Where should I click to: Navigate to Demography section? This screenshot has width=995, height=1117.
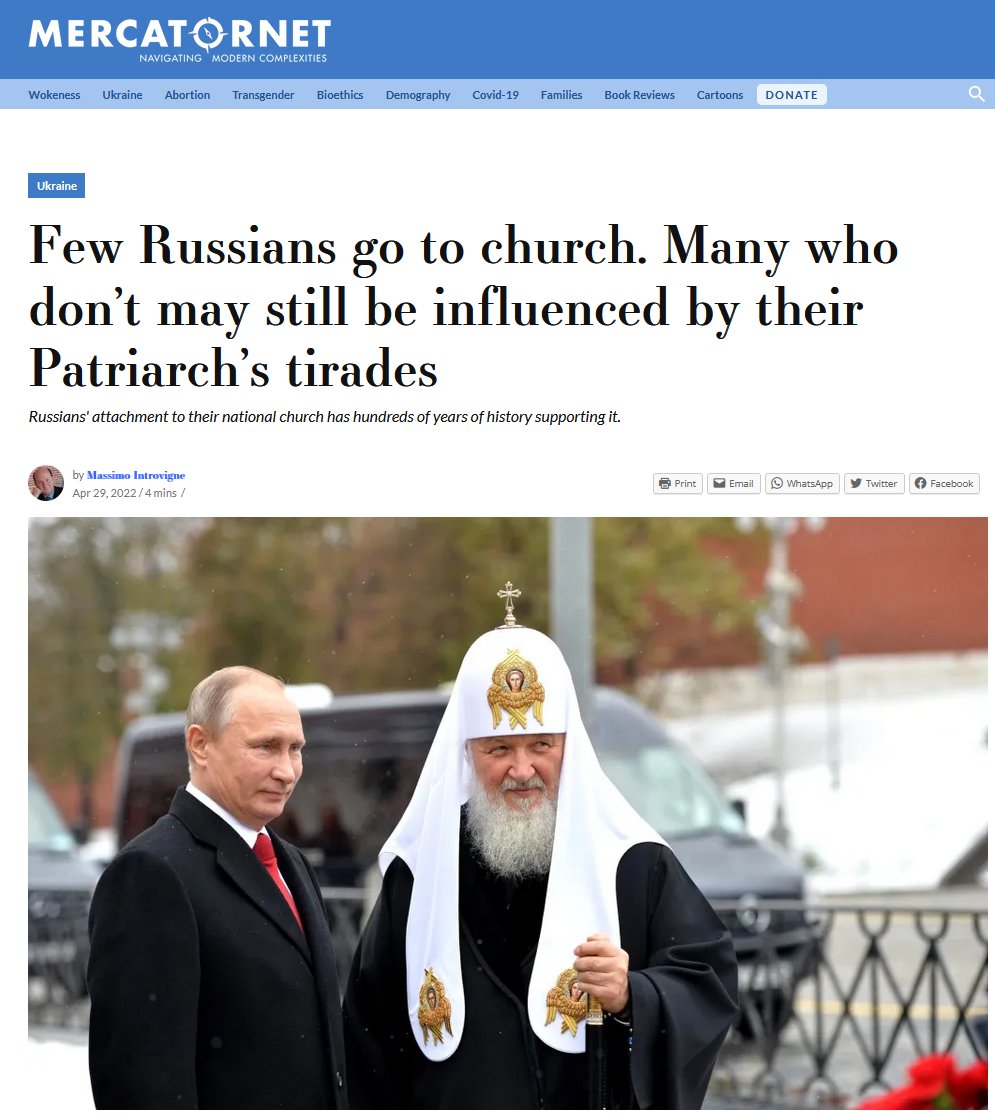pos(417,95)
